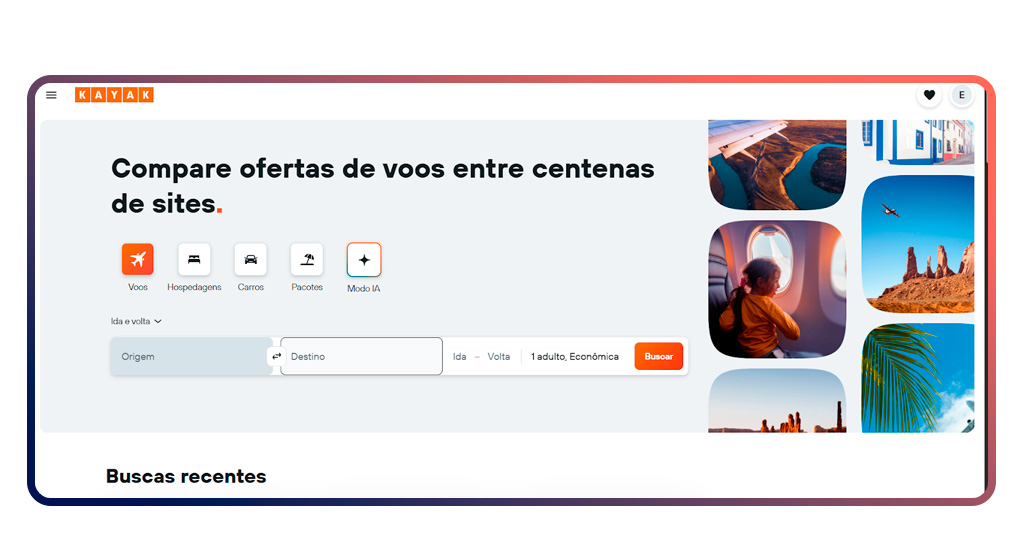Open the 1 adulto, Econômica selector
Screen dimensions: 1024x536
(575, 356)
